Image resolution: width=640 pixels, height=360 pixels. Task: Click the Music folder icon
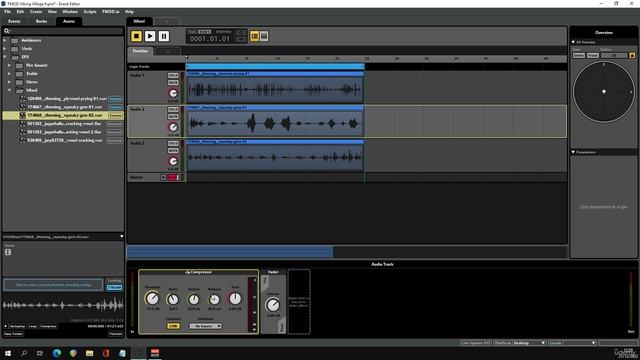15,49
